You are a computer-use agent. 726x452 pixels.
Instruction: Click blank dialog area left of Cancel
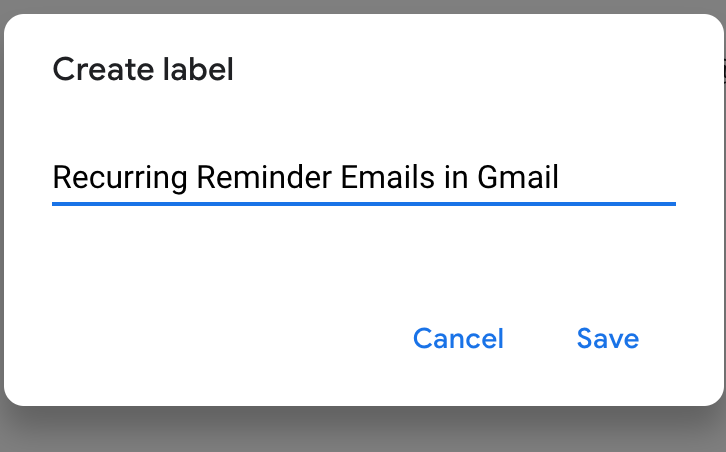coord(200,339)
